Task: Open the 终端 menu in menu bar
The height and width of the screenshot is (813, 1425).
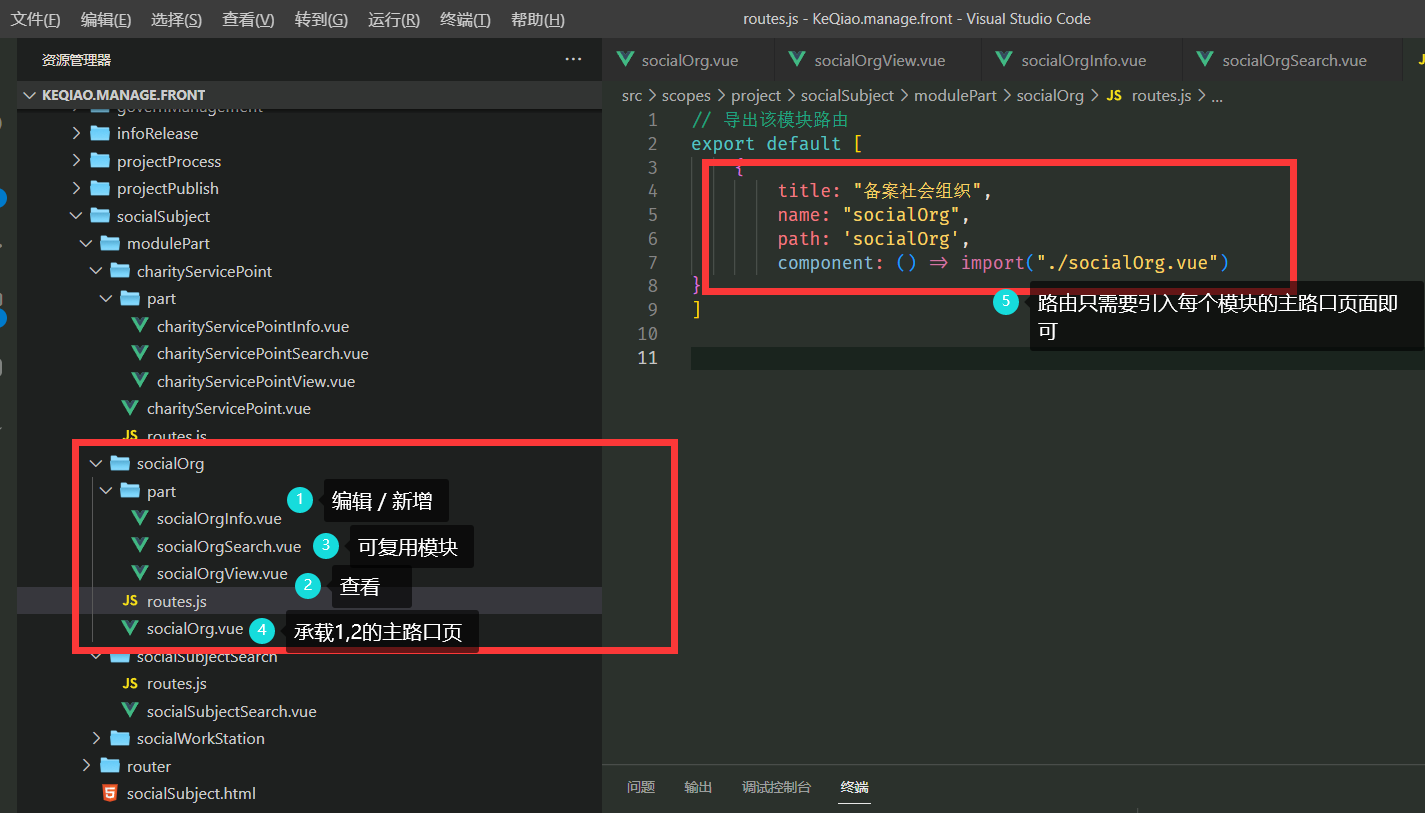Action: [x=465, y=20]
